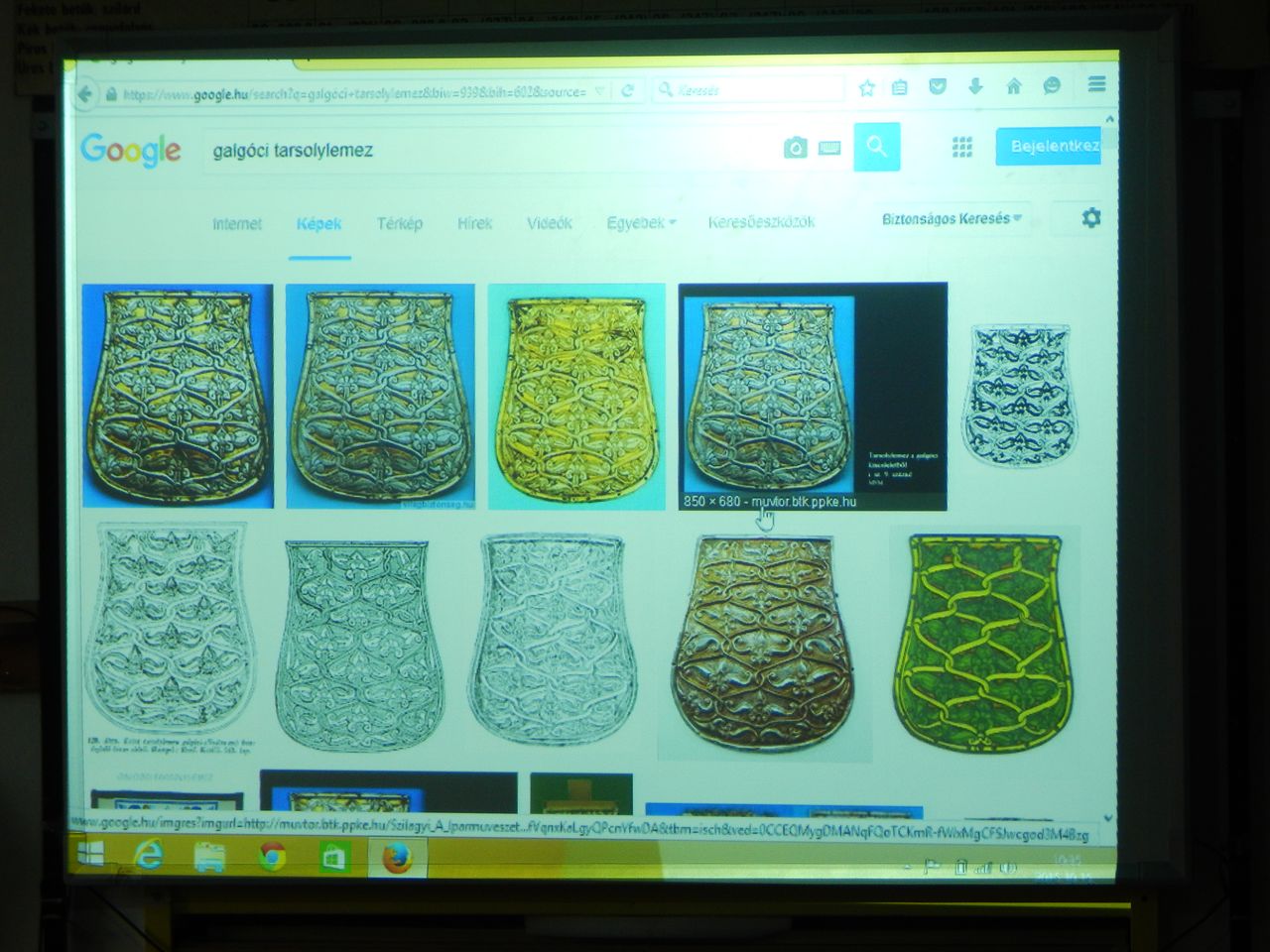Launch Internet Explorer from taskbar
Screen dimensions: 1270x952
[149, 856]
